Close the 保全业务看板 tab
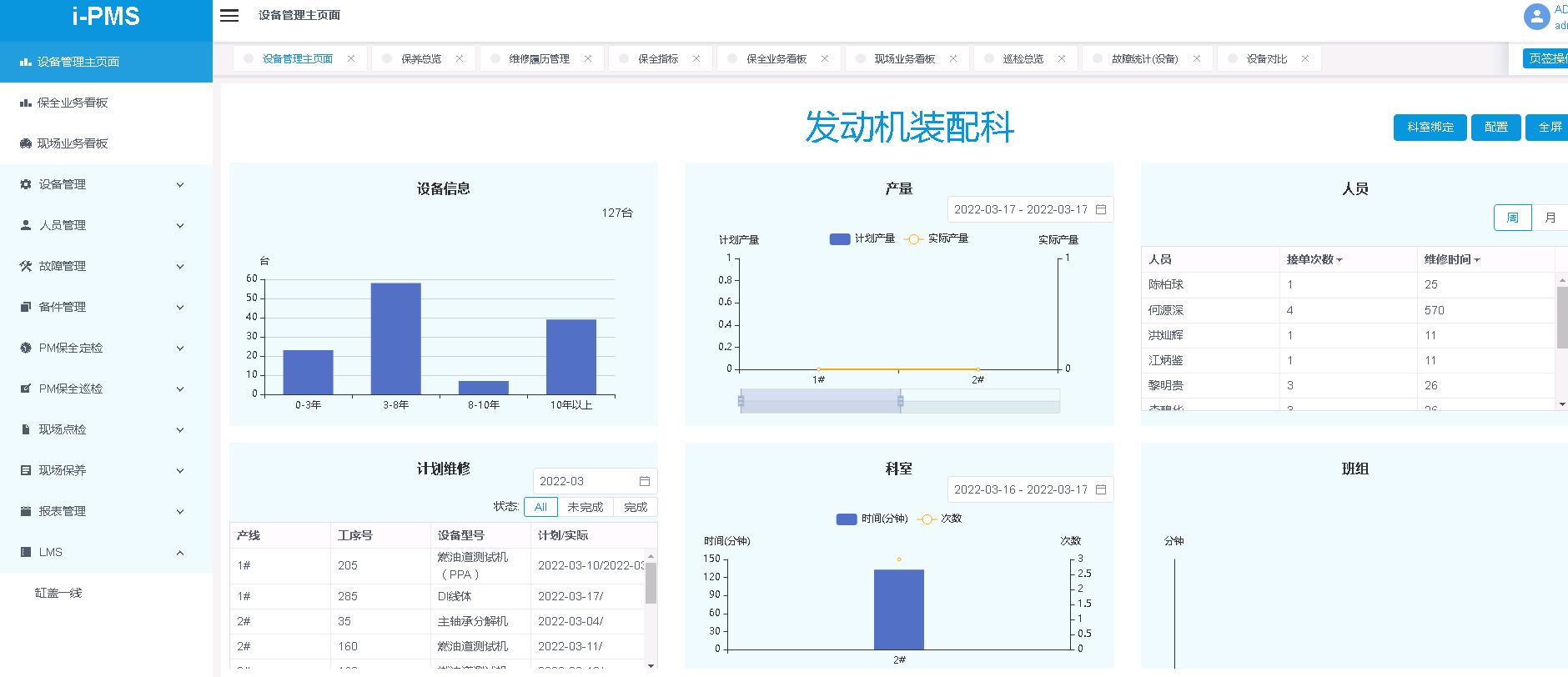Image resolution: width=1568 pixels, height=677 pixels. tap(825, 58)
